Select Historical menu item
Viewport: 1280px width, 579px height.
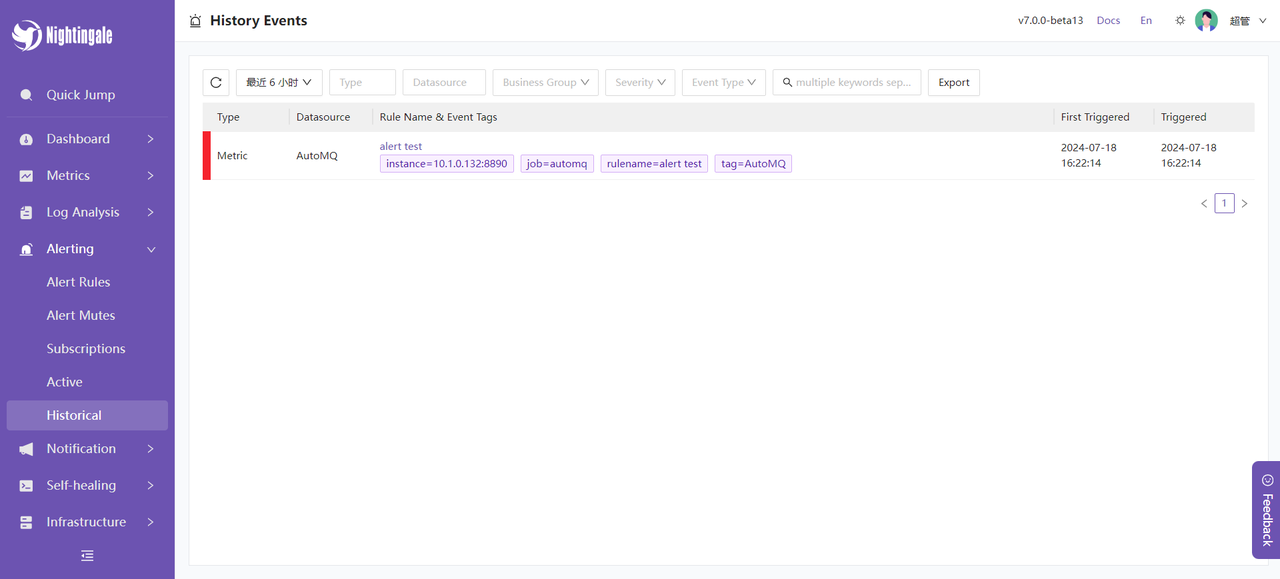pyautogui.click(x=87, y=415)
